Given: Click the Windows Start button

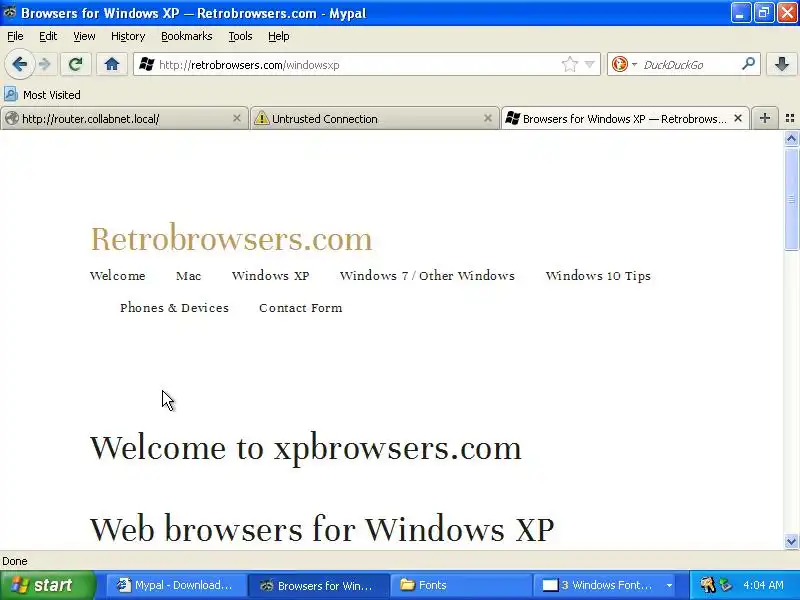Looking at the screenshot, I should pos(48,585).
